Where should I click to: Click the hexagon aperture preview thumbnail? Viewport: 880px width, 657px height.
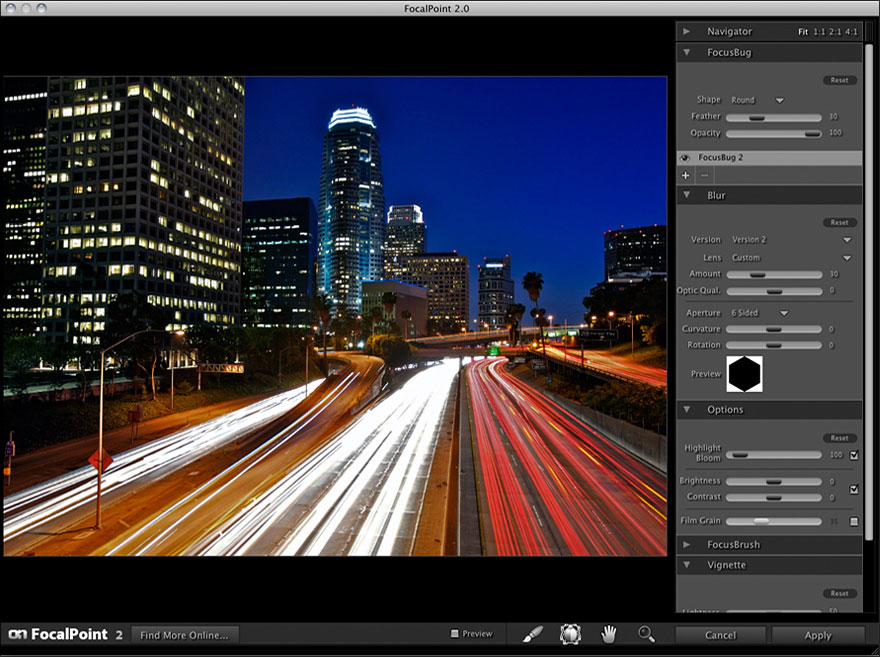745,374
